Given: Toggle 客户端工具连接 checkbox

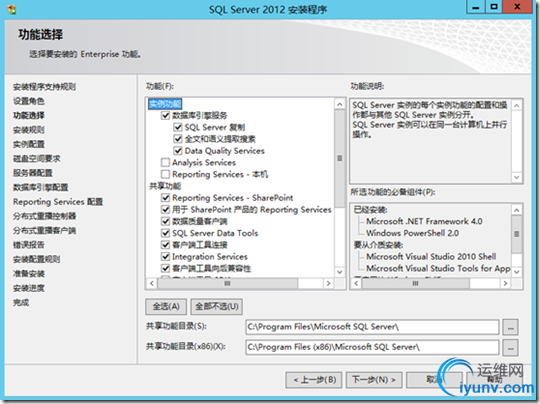Looking at the screenshot, I should tap(166, 245).
